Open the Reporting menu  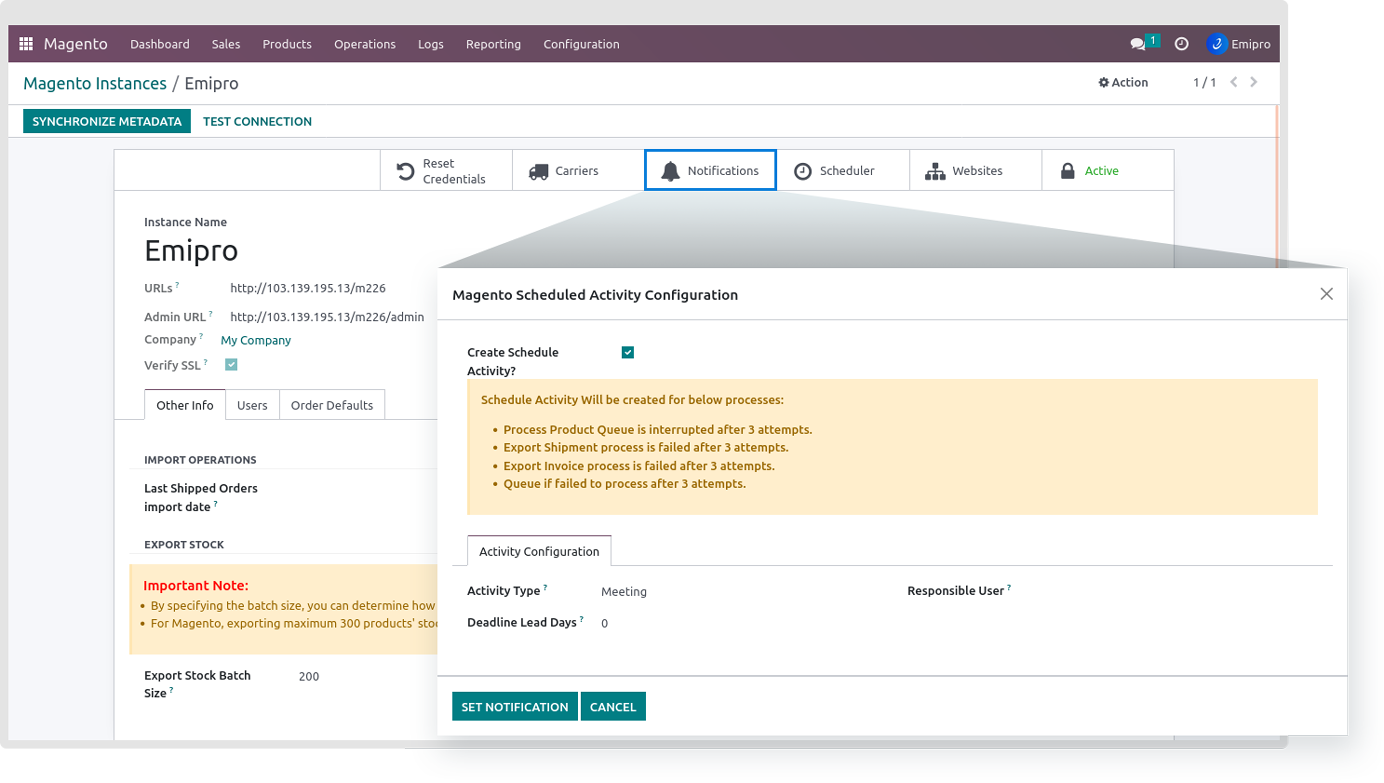pos(493,44)
